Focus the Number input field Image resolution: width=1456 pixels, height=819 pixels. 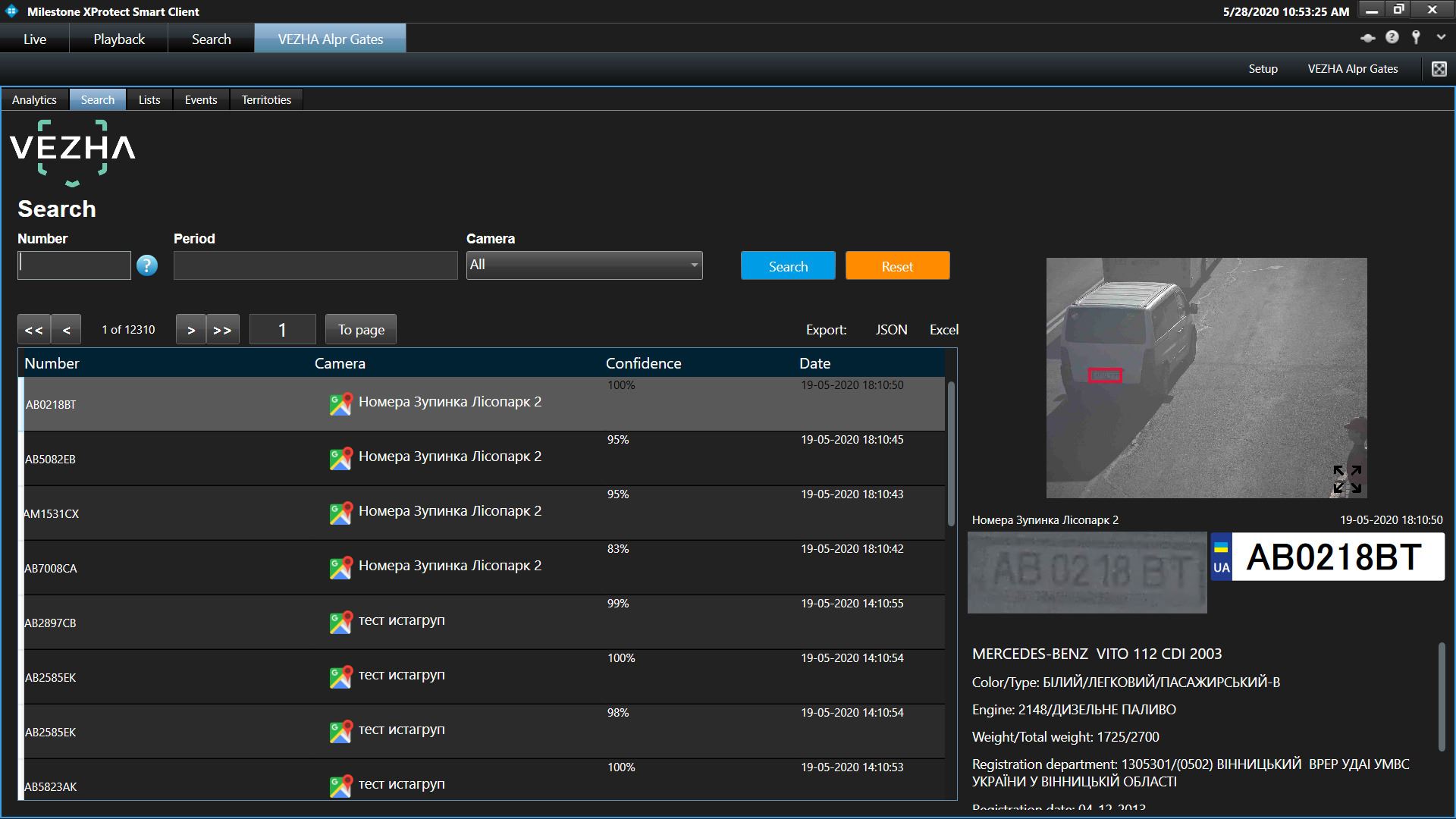coord(74,265)
